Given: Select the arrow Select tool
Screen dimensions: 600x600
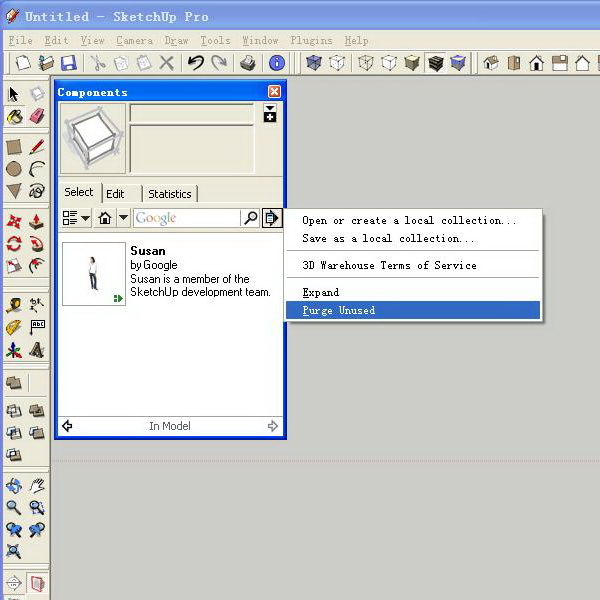Looking at the screenshot, I should [x=14, y=94].
